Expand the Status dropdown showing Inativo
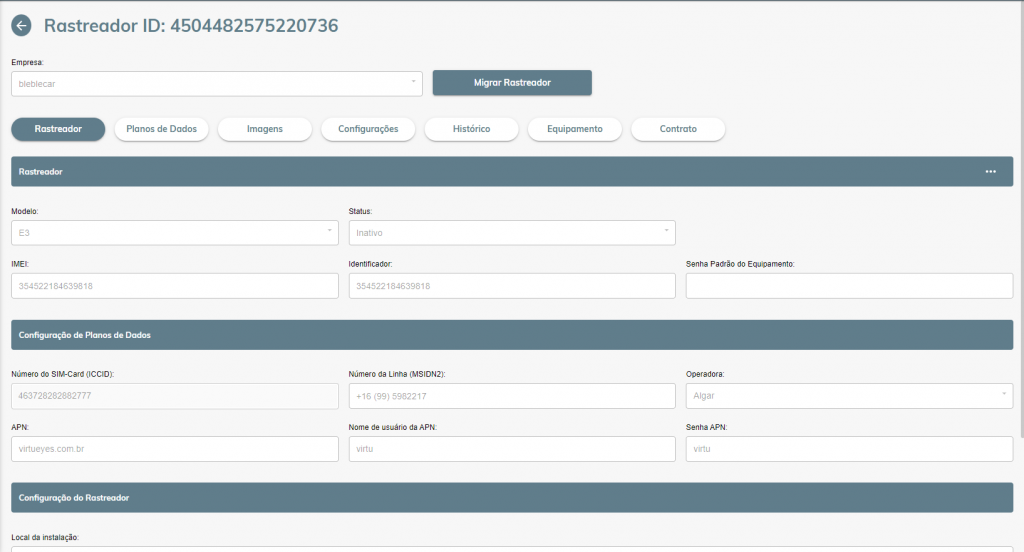1024x552 pixels. coord(512,233)
